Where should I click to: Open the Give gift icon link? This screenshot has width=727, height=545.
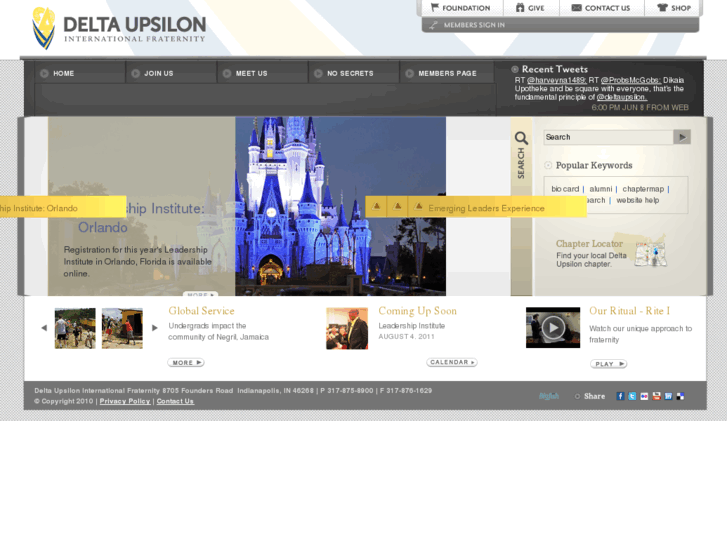530,8
